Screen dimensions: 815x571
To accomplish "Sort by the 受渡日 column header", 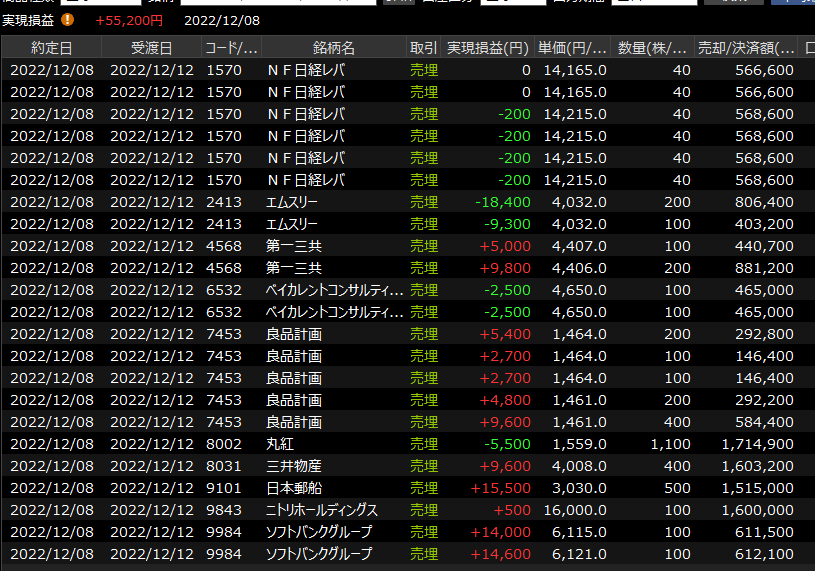I will (151, 48).
